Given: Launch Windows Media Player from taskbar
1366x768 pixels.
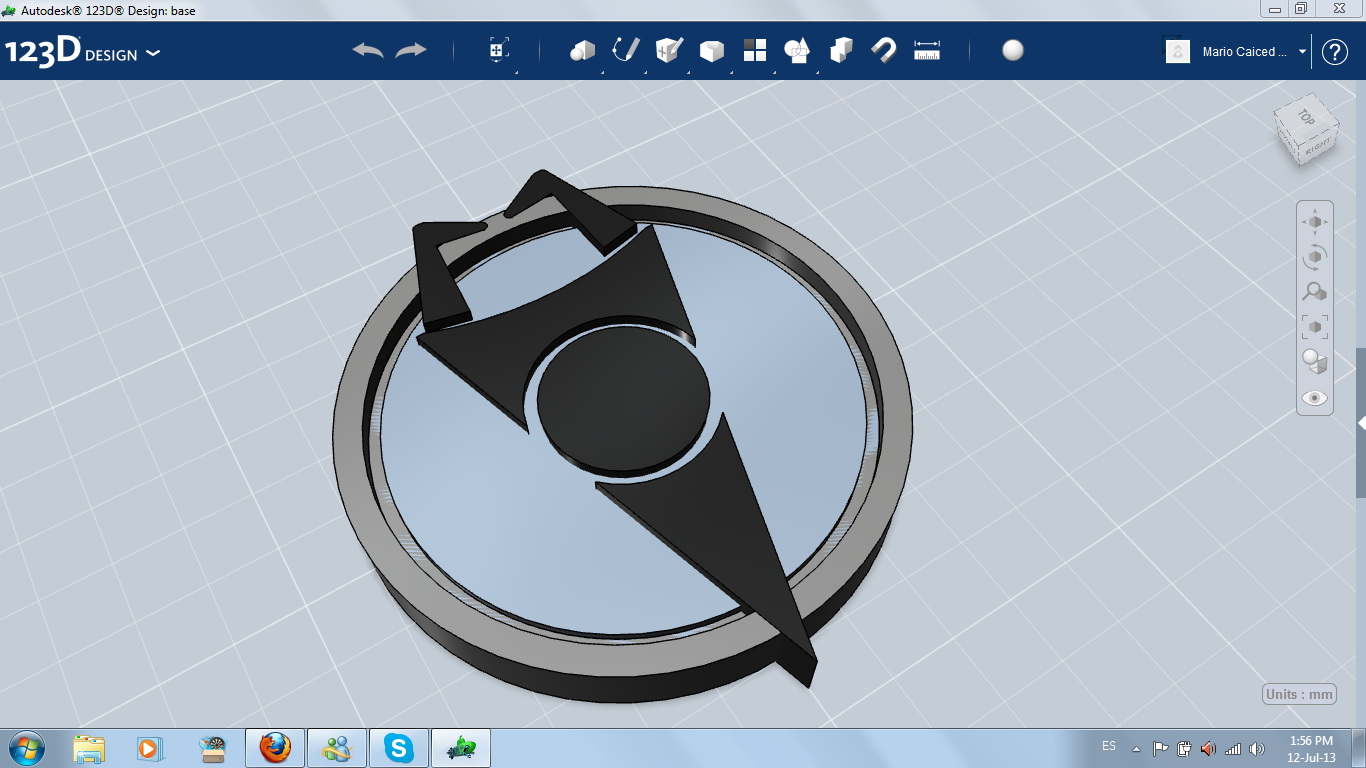Looking at the screenshot, I should pyautogui.click(x=150, y=748).
